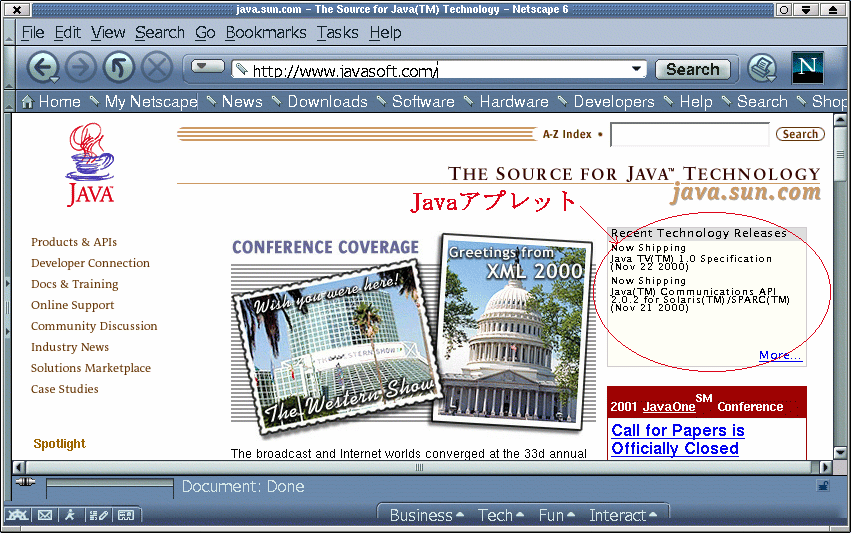Open the Mail envelope icon in the taskbar
Viewport: 851px width, 533px height.
[x=45, y=515]
